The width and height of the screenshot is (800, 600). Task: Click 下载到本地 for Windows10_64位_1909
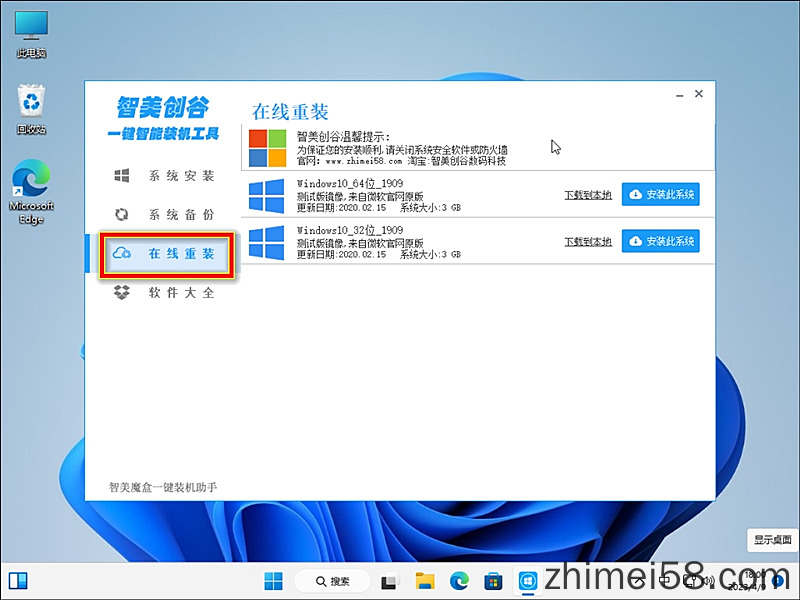[588, 195]
